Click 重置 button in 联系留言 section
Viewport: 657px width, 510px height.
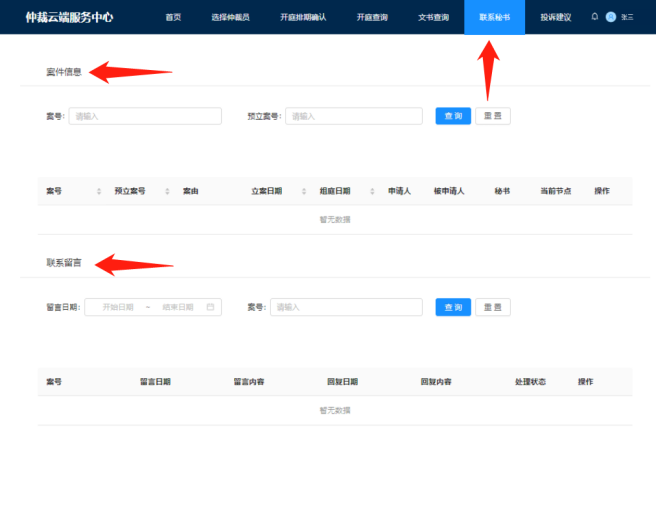pyautogui.click(x=493, y=307)
